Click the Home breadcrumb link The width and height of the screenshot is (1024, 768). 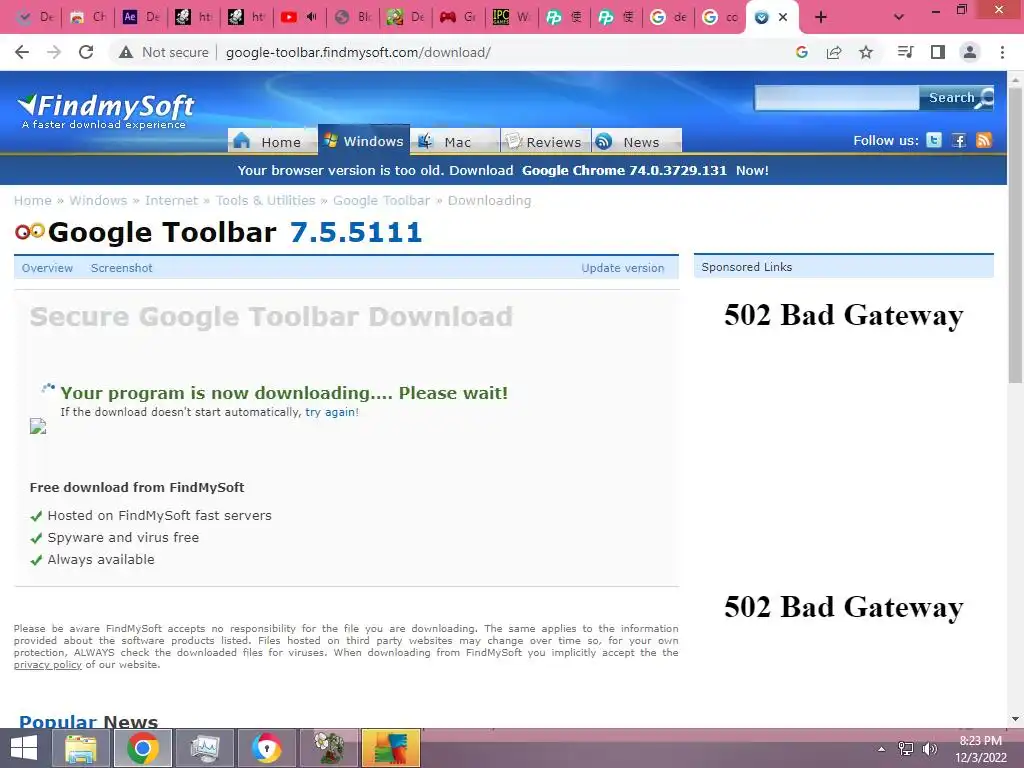[x=33, y=200]
